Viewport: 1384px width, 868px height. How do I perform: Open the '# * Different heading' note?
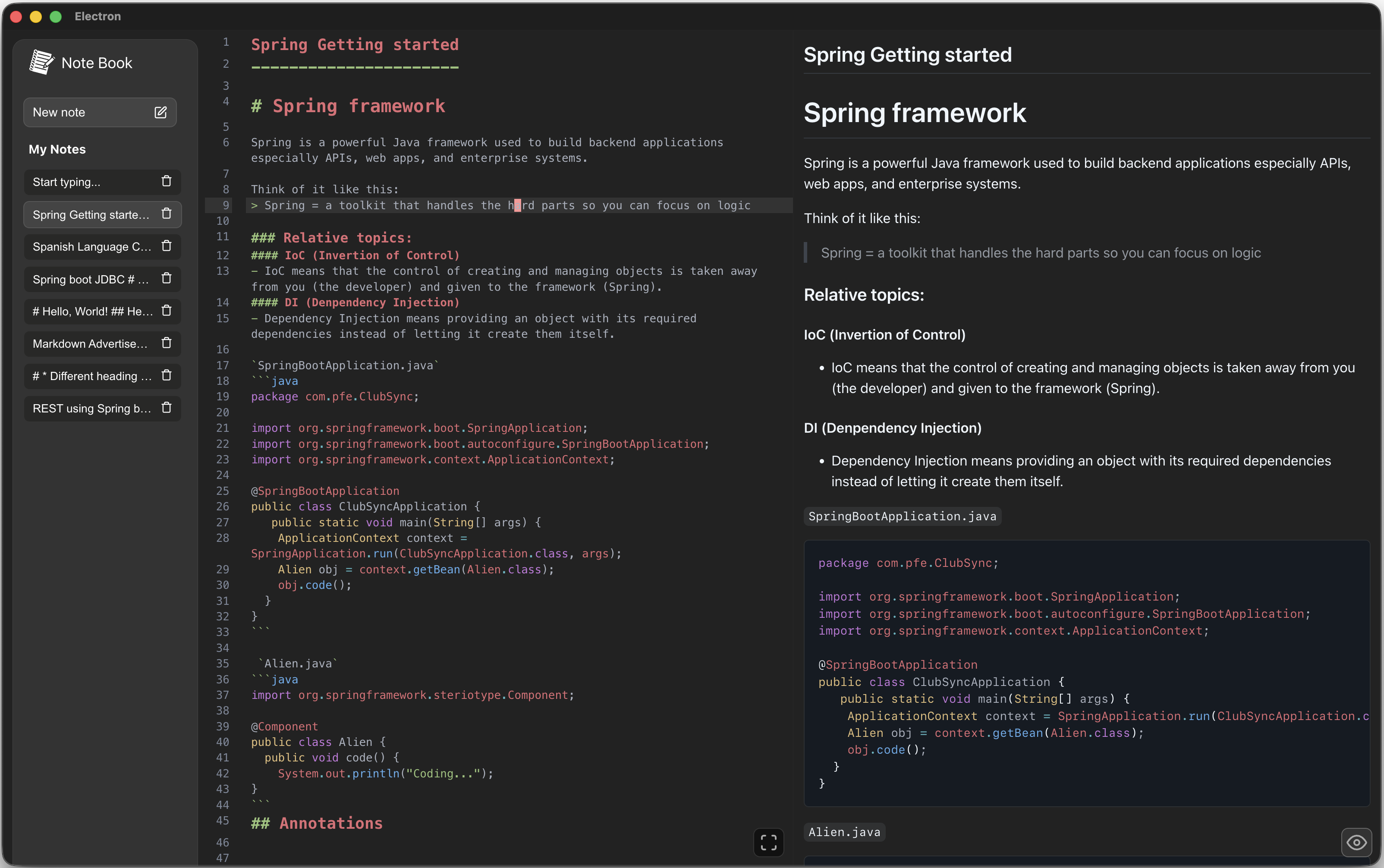(92, 376)
